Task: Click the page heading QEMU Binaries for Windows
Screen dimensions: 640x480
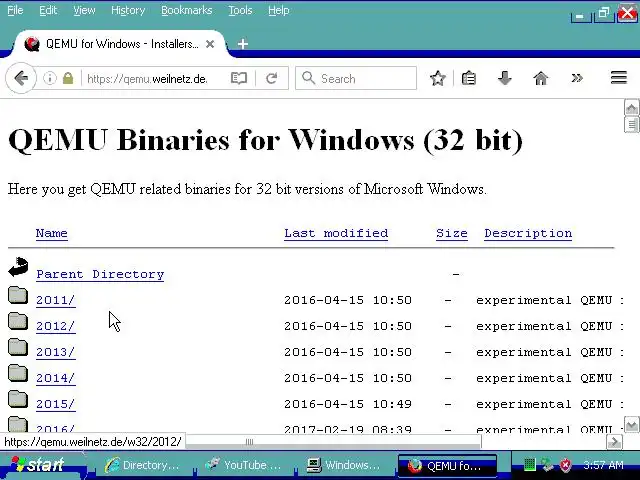Action: [x=265, y=140]
